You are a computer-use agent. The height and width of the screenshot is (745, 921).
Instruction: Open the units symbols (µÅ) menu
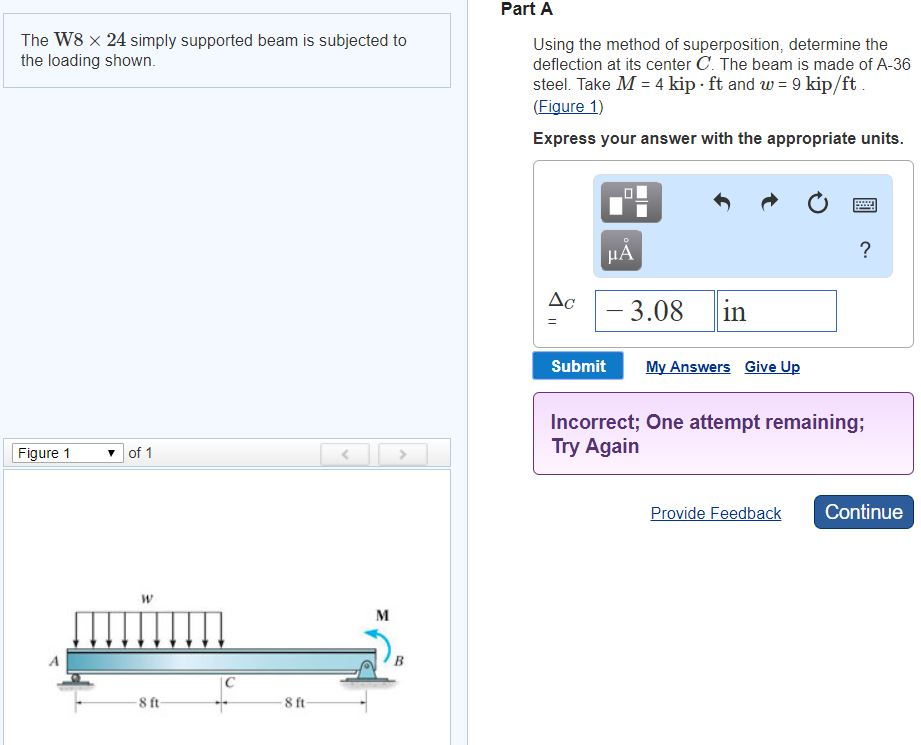coord(621,250)
